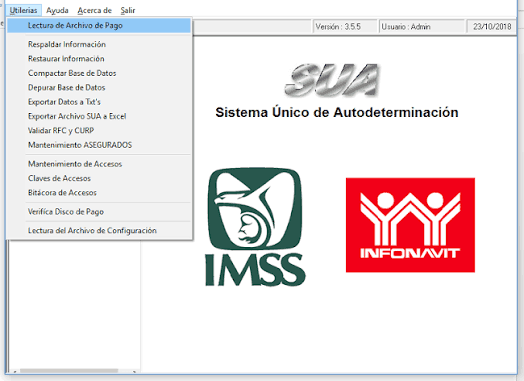
Task: Choose Exportar Datos a Txt's
Action: 99,102
